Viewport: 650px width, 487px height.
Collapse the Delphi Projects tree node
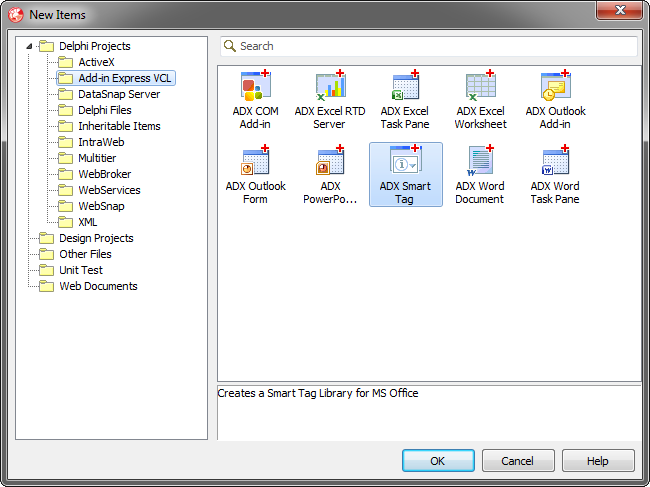tap(29, 46)
